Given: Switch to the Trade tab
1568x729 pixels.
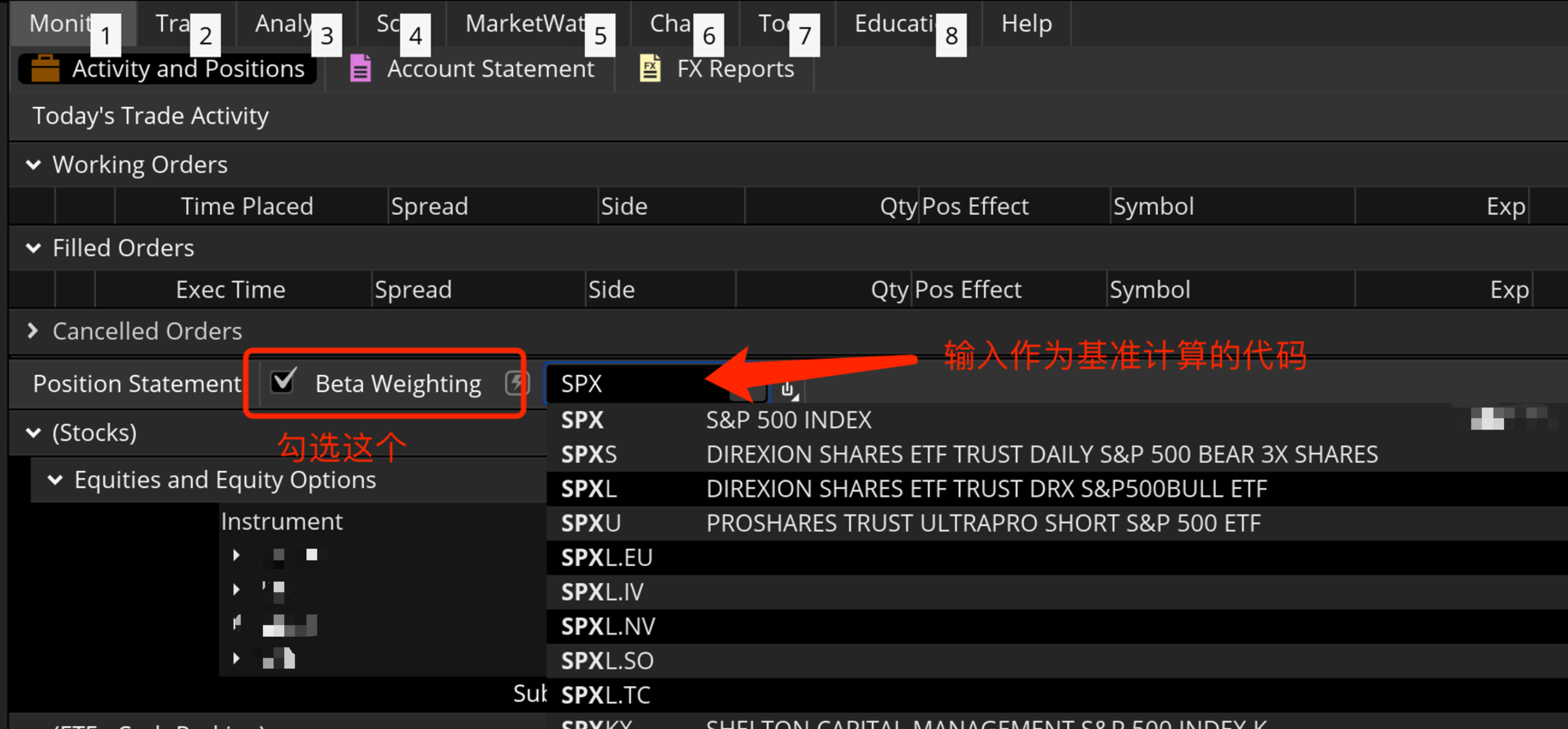Looking at the screenshot, I should (x=186, y=23).
